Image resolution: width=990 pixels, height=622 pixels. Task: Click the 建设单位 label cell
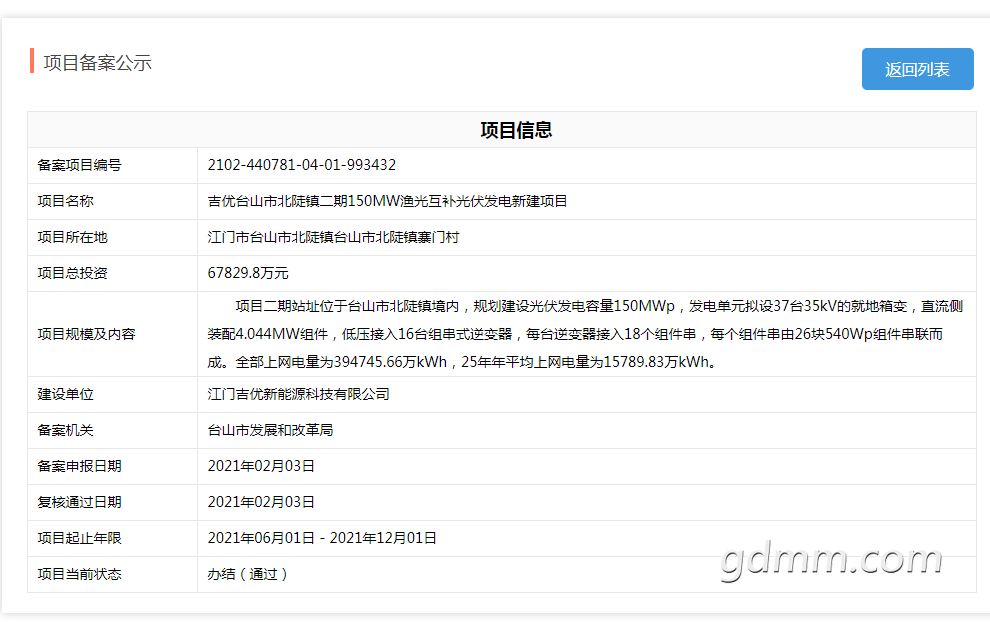pos(112,395)
